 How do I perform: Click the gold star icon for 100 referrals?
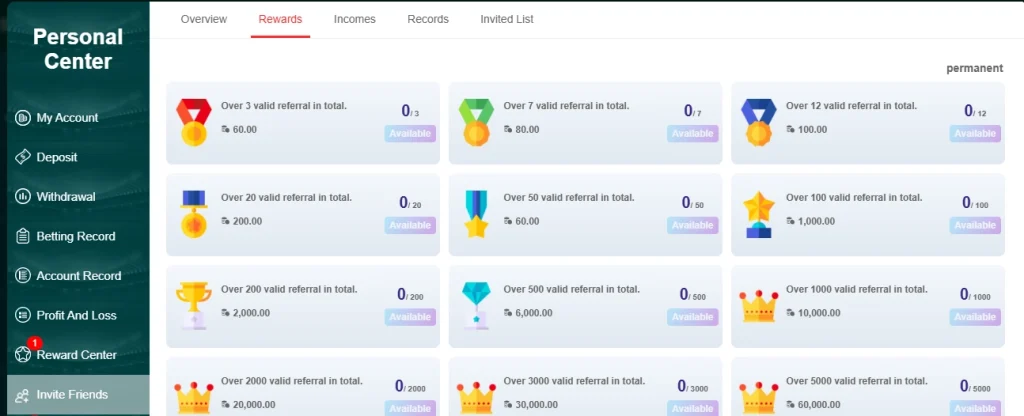click(x=758, y=213)
